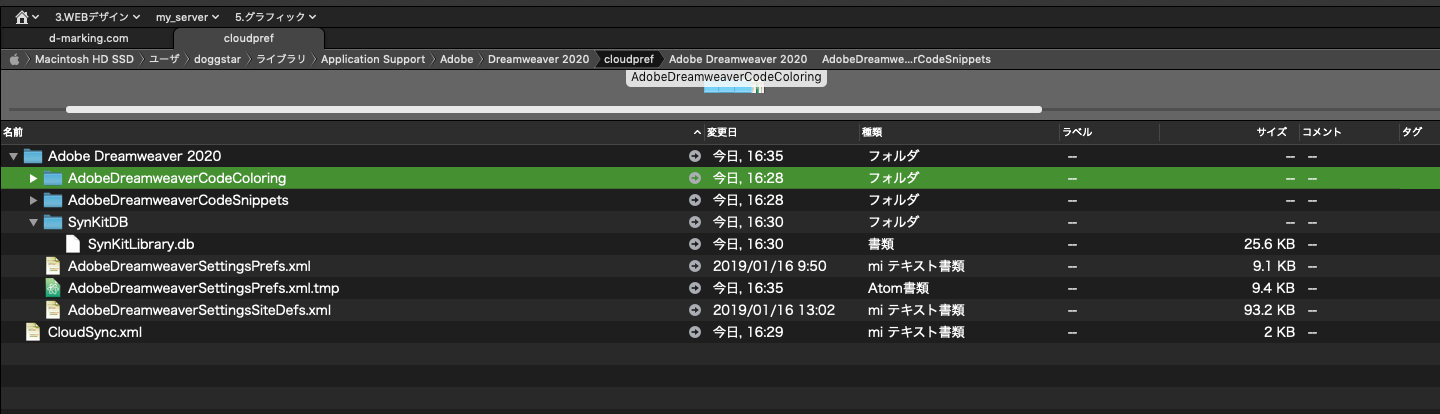This screenshot has height=414, width=1440.
Task: Click arrow button on AdobeDreamweaverCodeSnippets row
Action: tap(695, 200)
